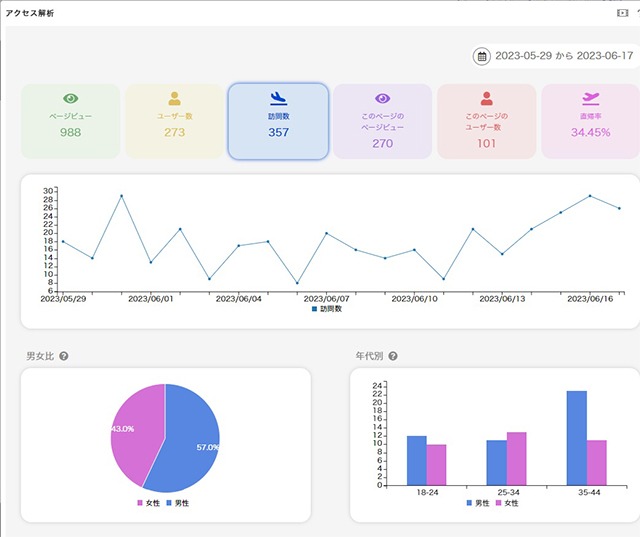Click the takeoff plane icon on 直帰率 card
The image size is (640, 537).
[590, 98]
